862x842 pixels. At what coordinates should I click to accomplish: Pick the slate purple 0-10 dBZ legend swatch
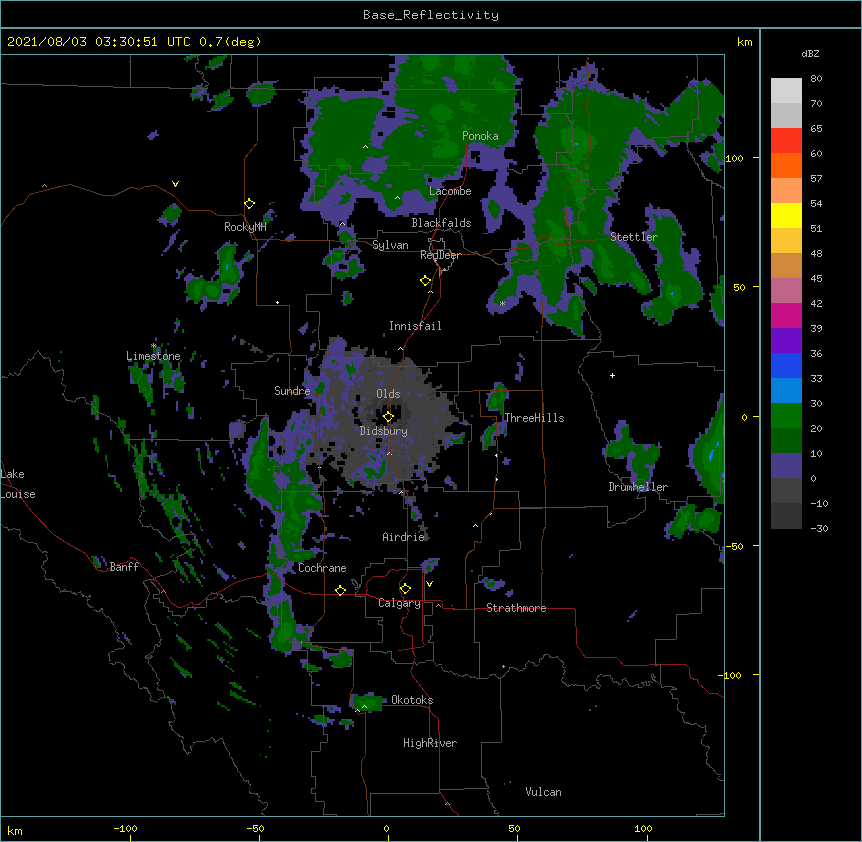[x=786, y=466]
